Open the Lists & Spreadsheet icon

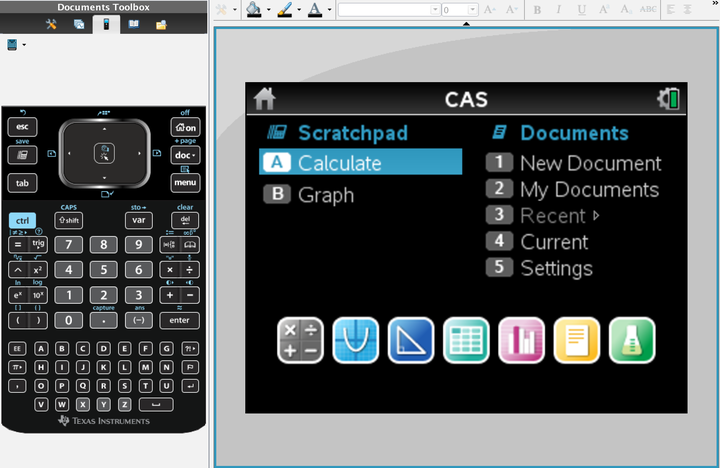pyautogui.click(x=466, y=340)
